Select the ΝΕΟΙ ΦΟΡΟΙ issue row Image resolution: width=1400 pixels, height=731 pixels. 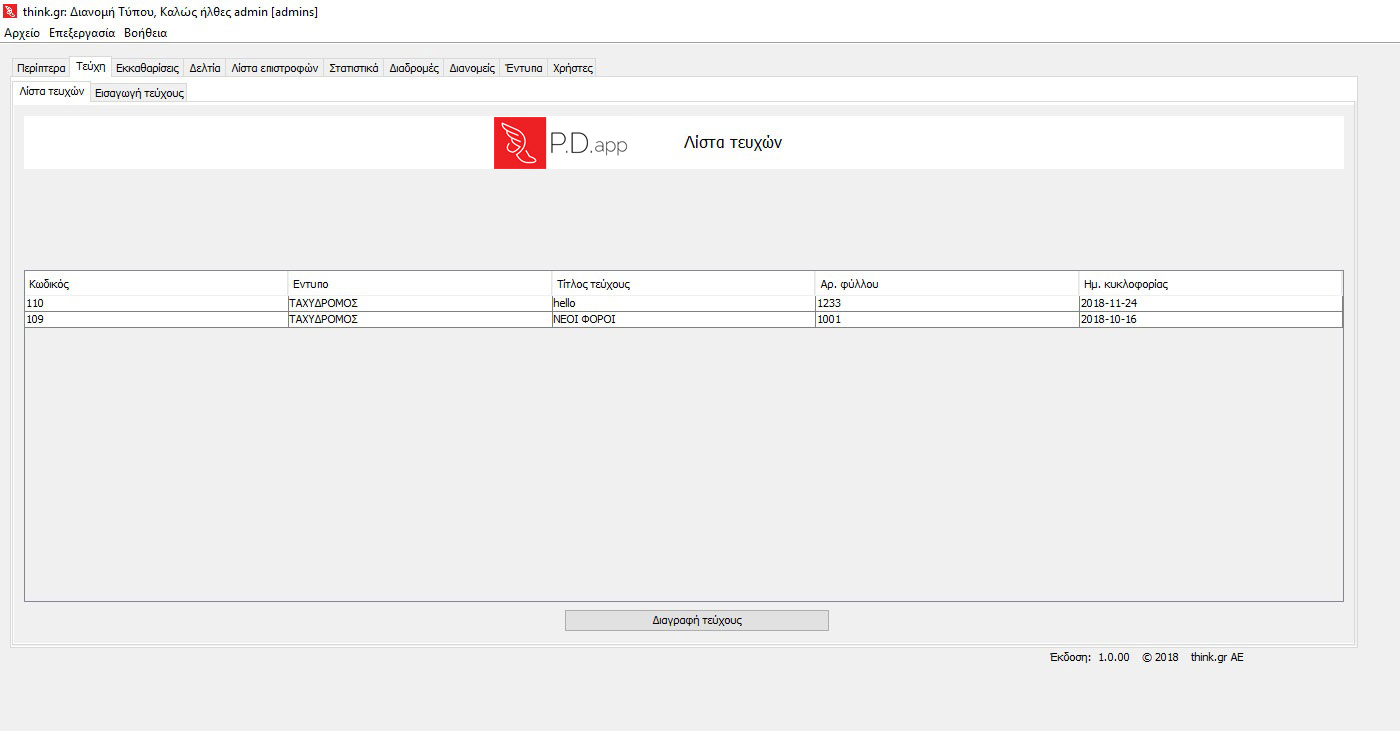tap(683, 320)
